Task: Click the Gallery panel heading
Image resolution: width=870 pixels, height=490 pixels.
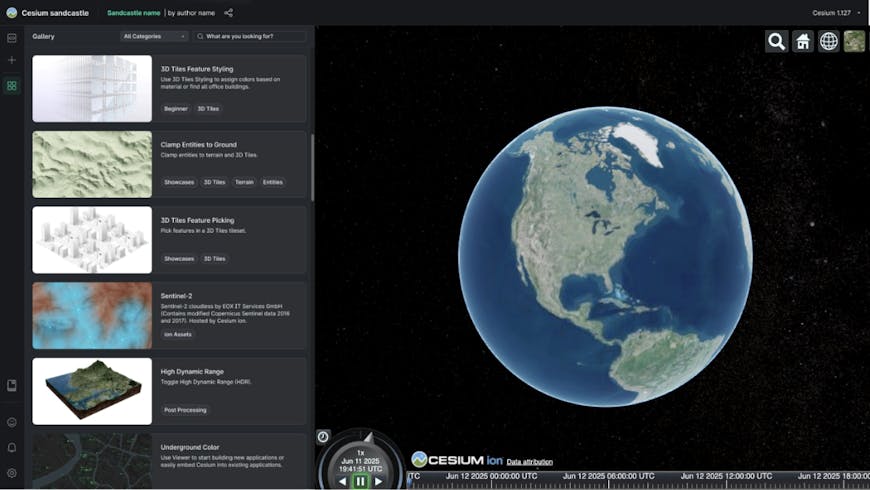Action: coord(43,36)
